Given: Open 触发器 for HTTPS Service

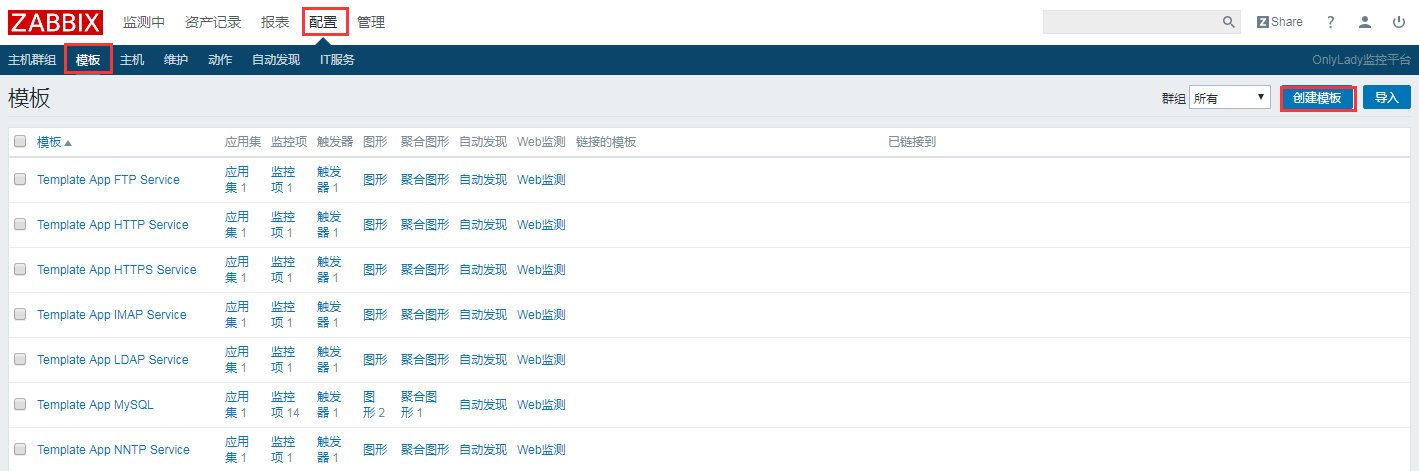Looking at the screenshot, I should pos(329,270).
